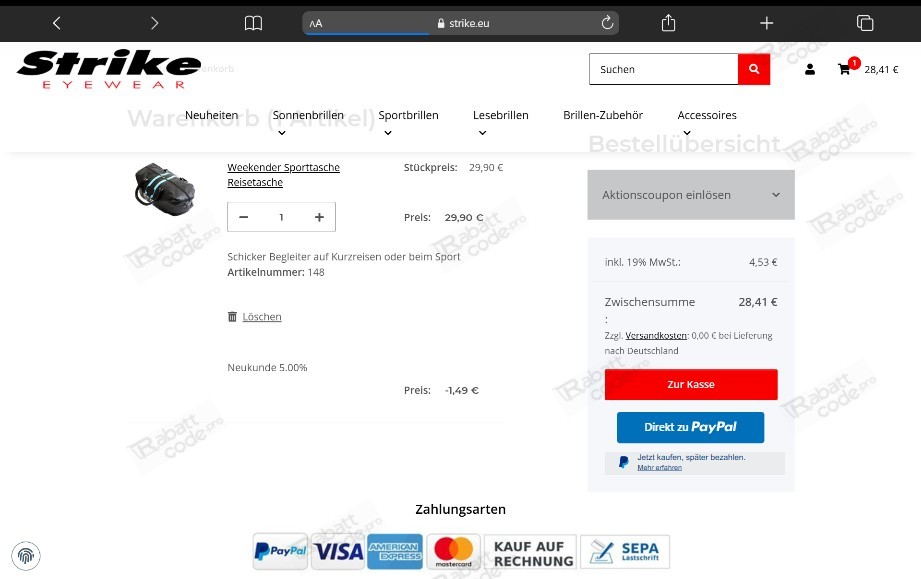Click Löschen to remove the item
Viewport: 921px width, 579px height.
(261, 317)
